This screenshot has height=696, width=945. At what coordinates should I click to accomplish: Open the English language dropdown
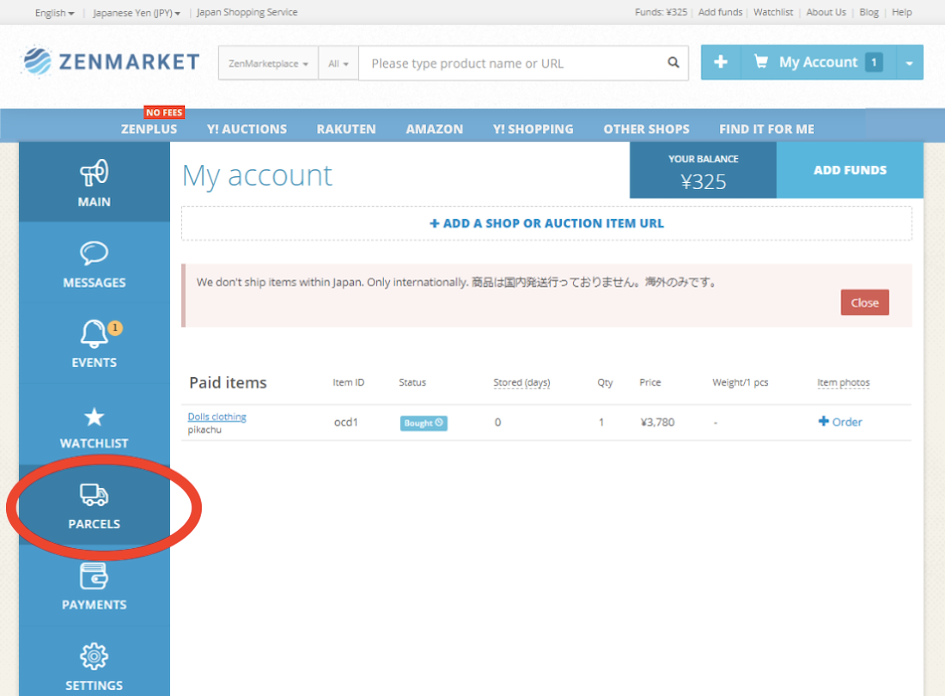click(54, 13)
